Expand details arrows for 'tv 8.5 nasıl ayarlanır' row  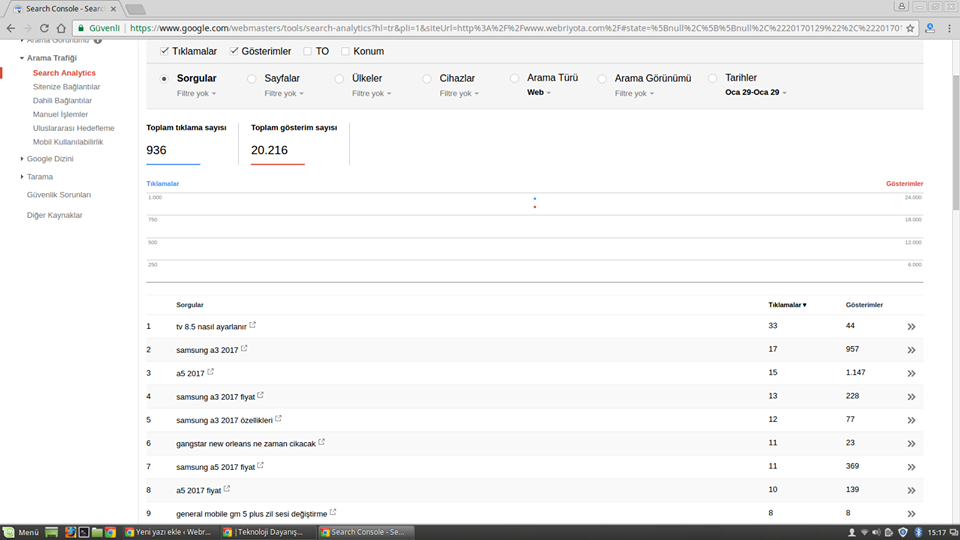coord(911,327)
